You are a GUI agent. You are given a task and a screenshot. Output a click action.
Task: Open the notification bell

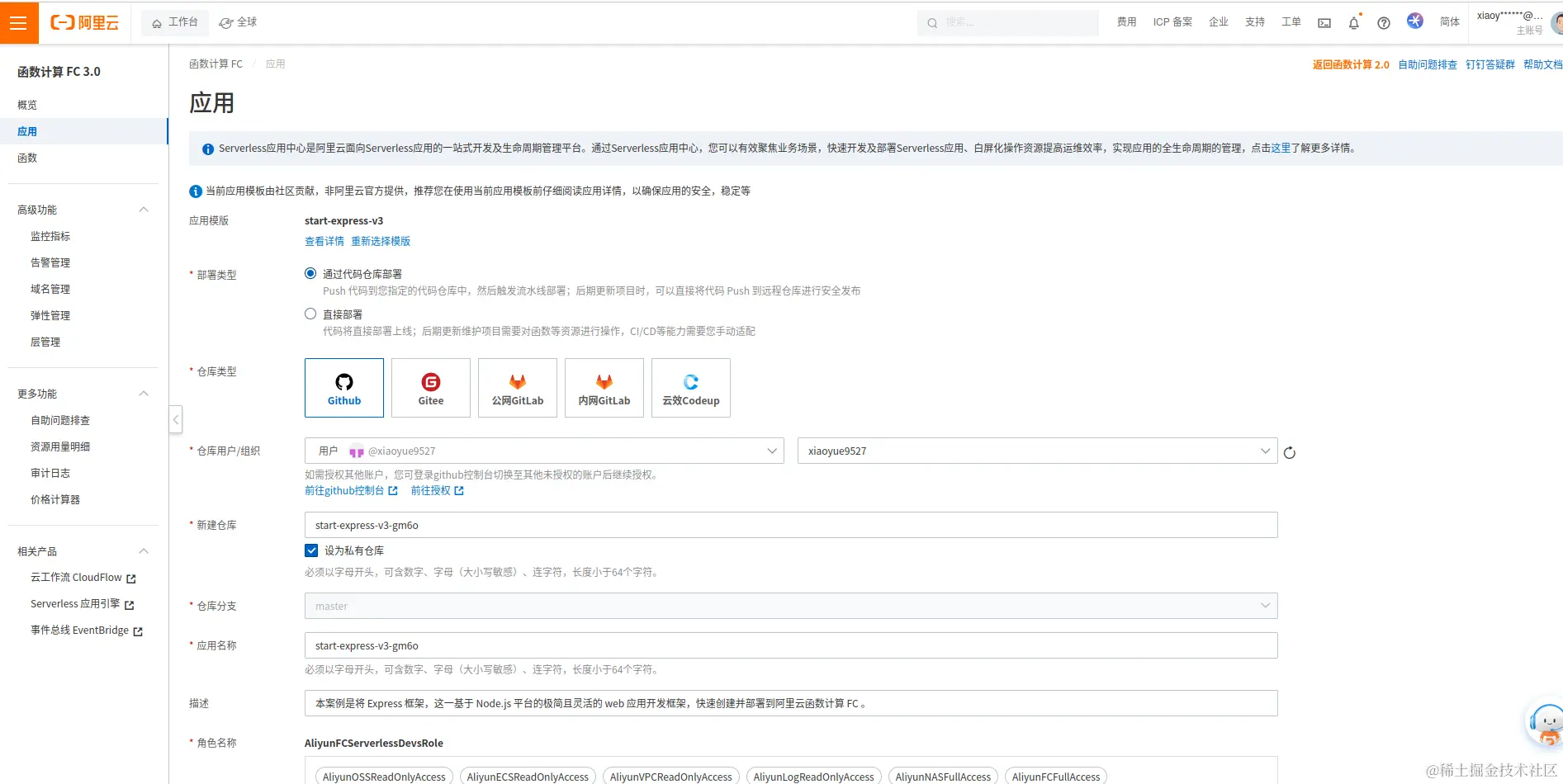[1353, 22]
